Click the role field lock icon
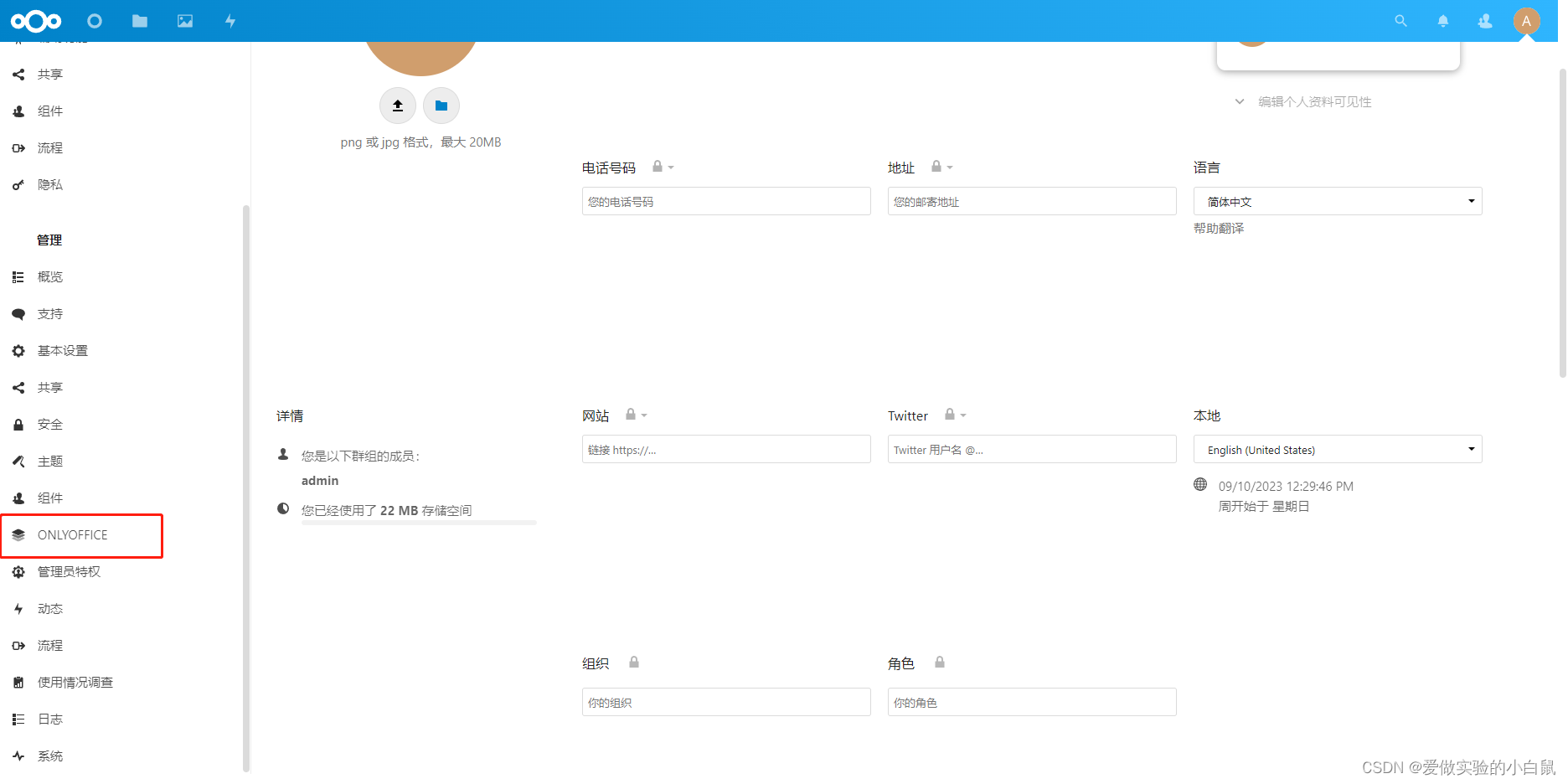The image size is (1568, 784). [x=940, y=663]
